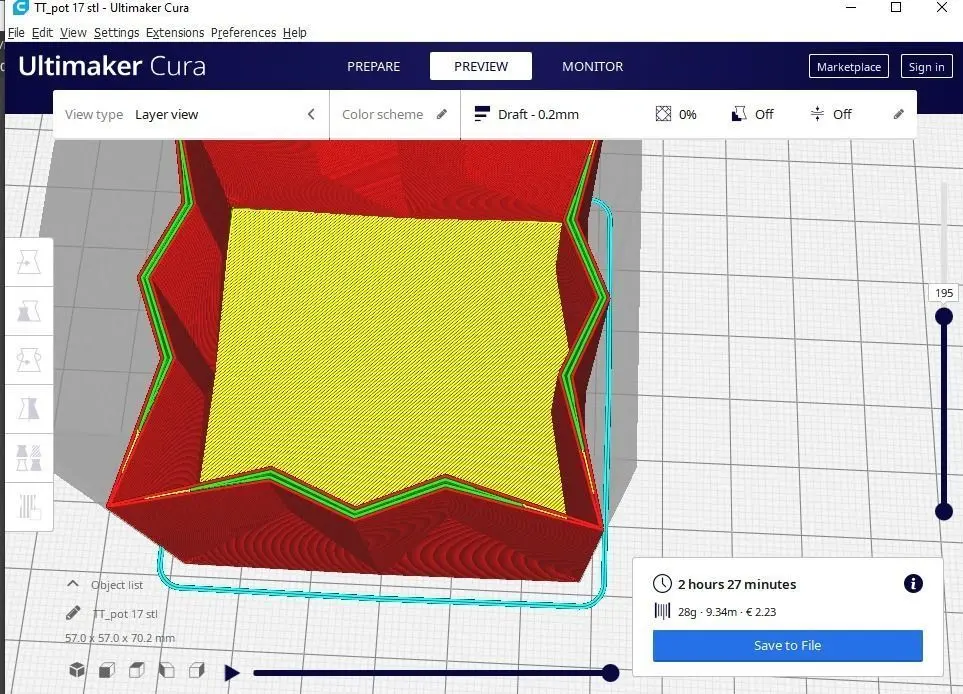Image resolution: width=963 pixels, height=694 pixels.
Task: Open Per Model Settings tool
Action: pyautogui.click(x=29, y=458)
